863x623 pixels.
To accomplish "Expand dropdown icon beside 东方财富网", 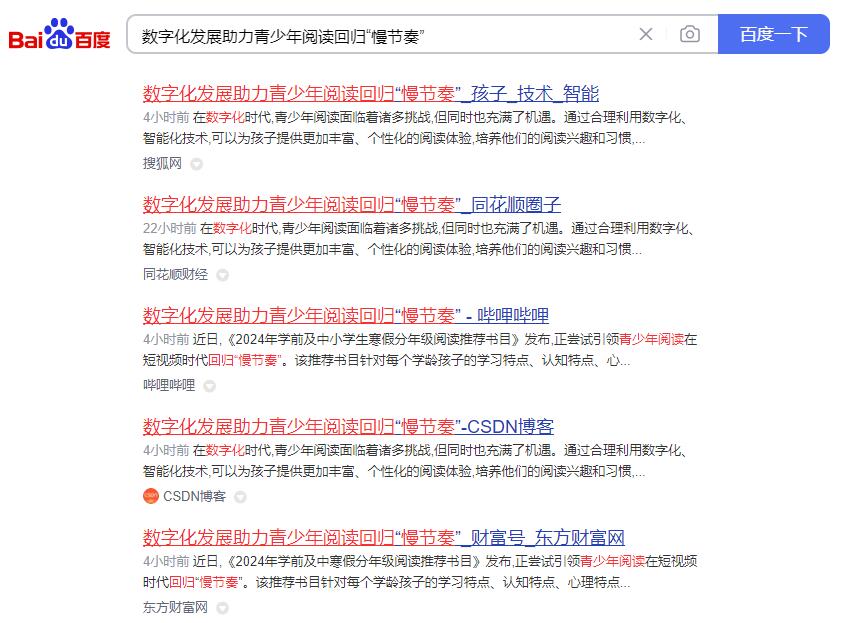I will click(x=222, y=608).
